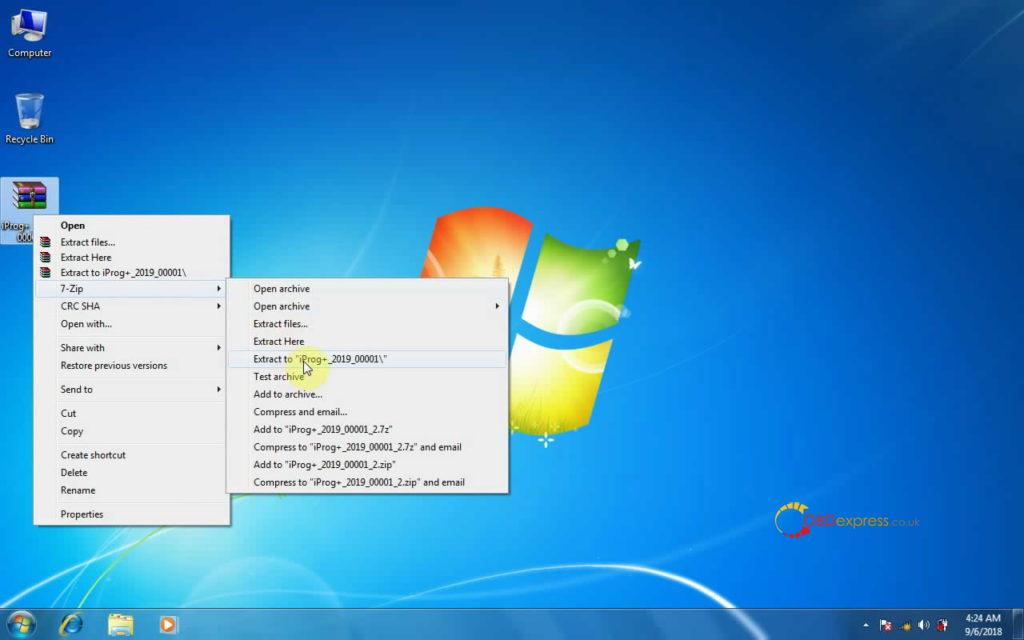This screenshot has width=1024, height=640.
Task: Select Extract to iProg+_2019_00001\ WinRAR entry
Action: click(132, 272)
